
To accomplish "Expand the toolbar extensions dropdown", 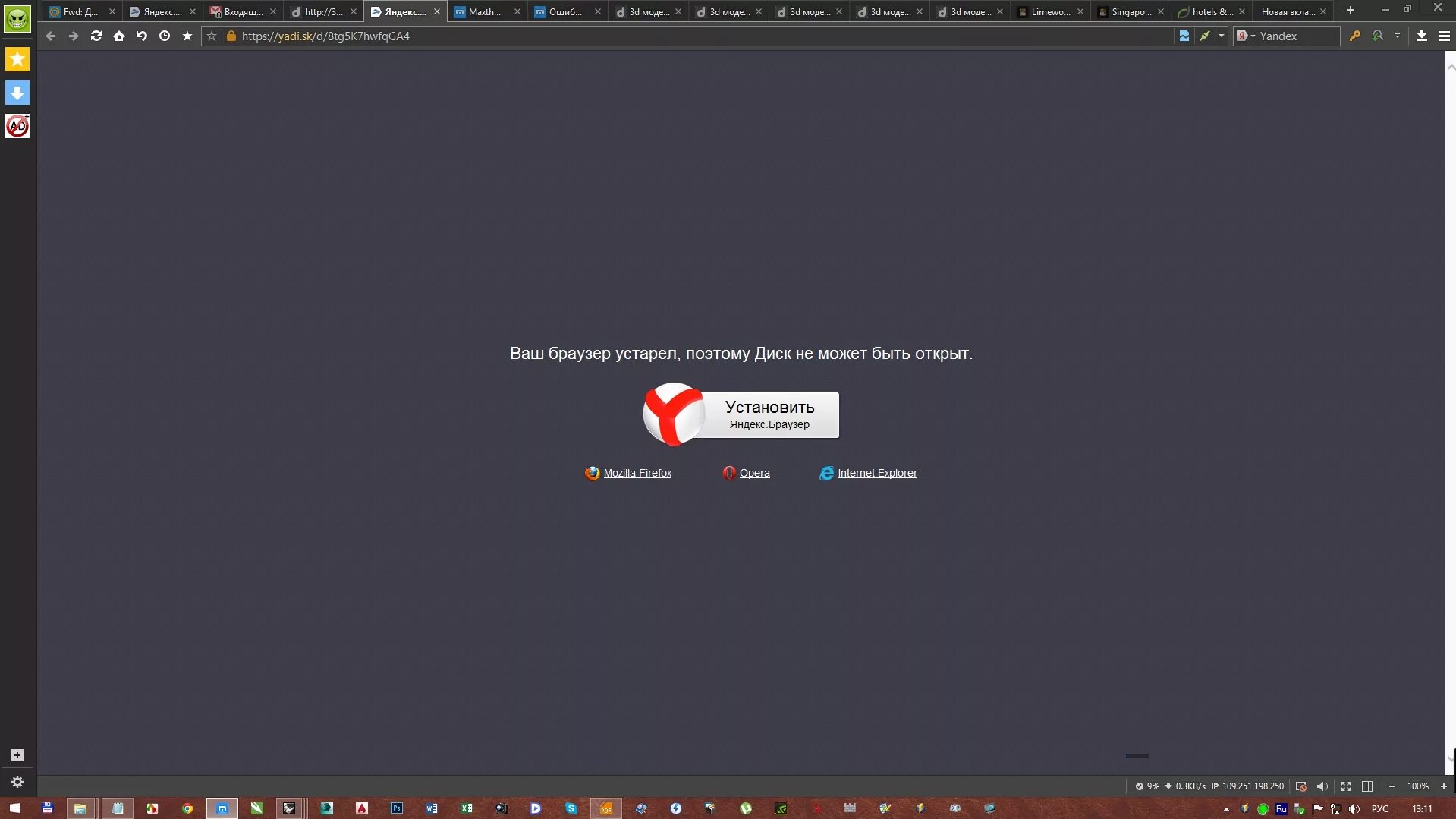I will tap(1398, 36).
